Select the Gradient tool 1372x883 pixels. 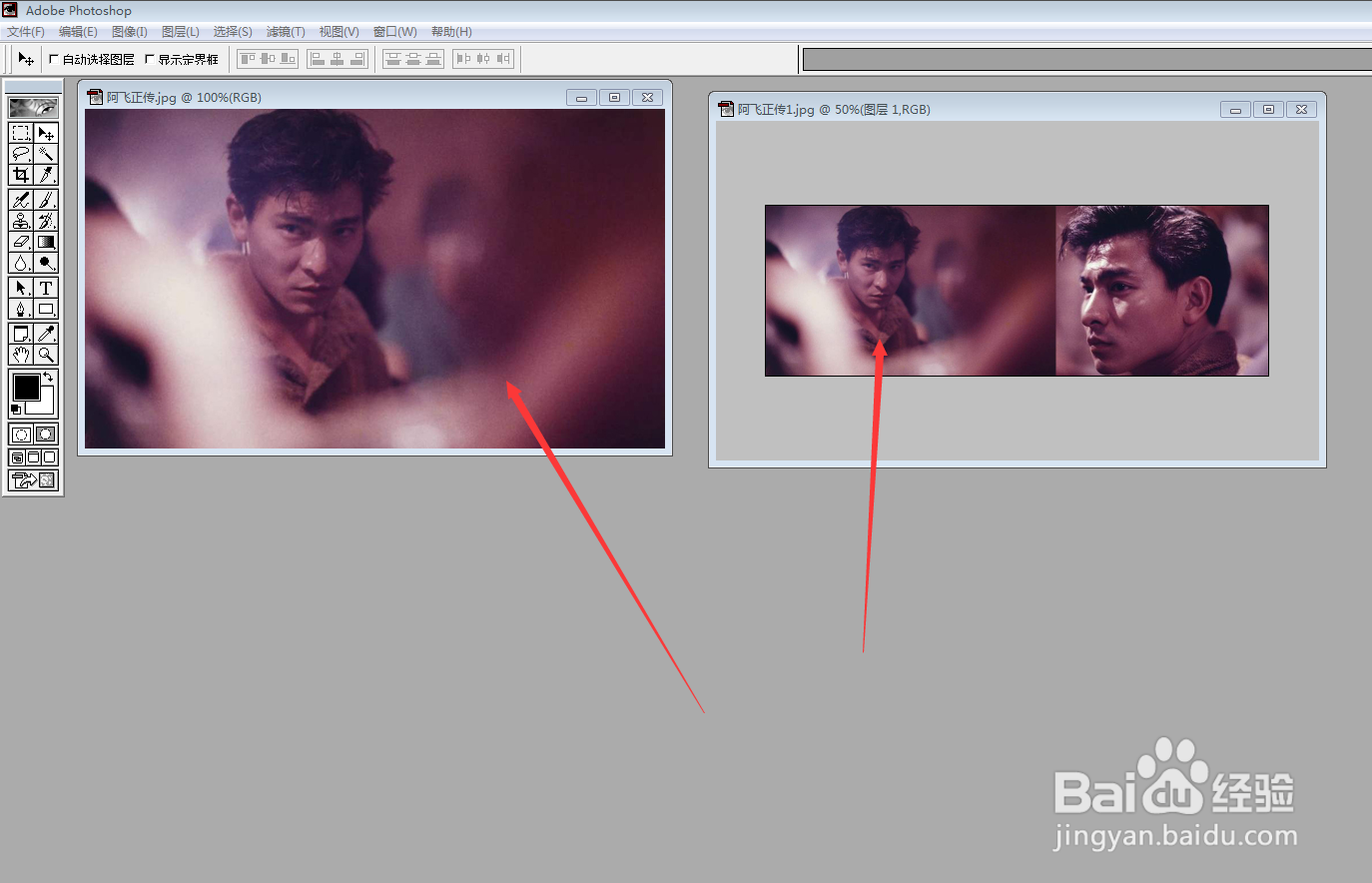[x=46, y=242]
